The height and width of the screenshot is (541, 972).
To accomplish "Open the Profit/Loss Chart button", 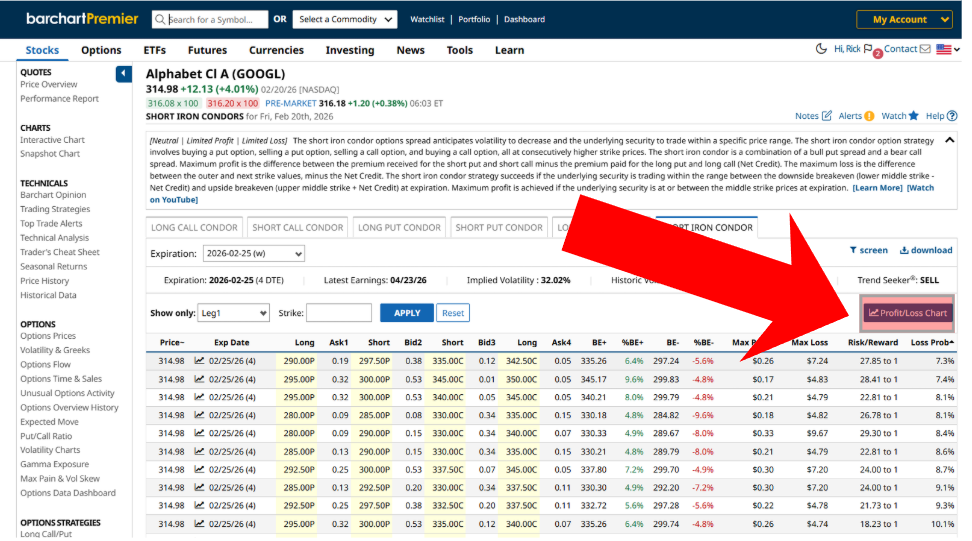I will (908, 313).
